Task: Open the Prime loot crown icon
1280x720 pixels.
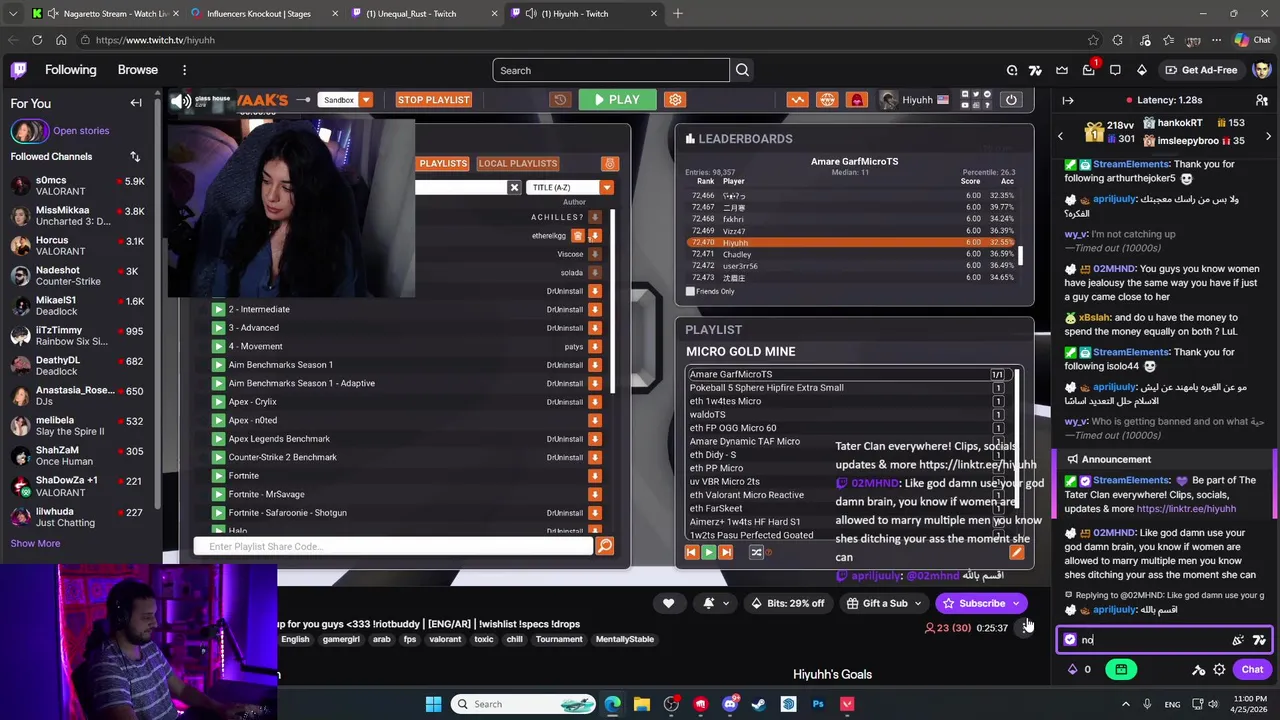Action: pos(1062,70)
